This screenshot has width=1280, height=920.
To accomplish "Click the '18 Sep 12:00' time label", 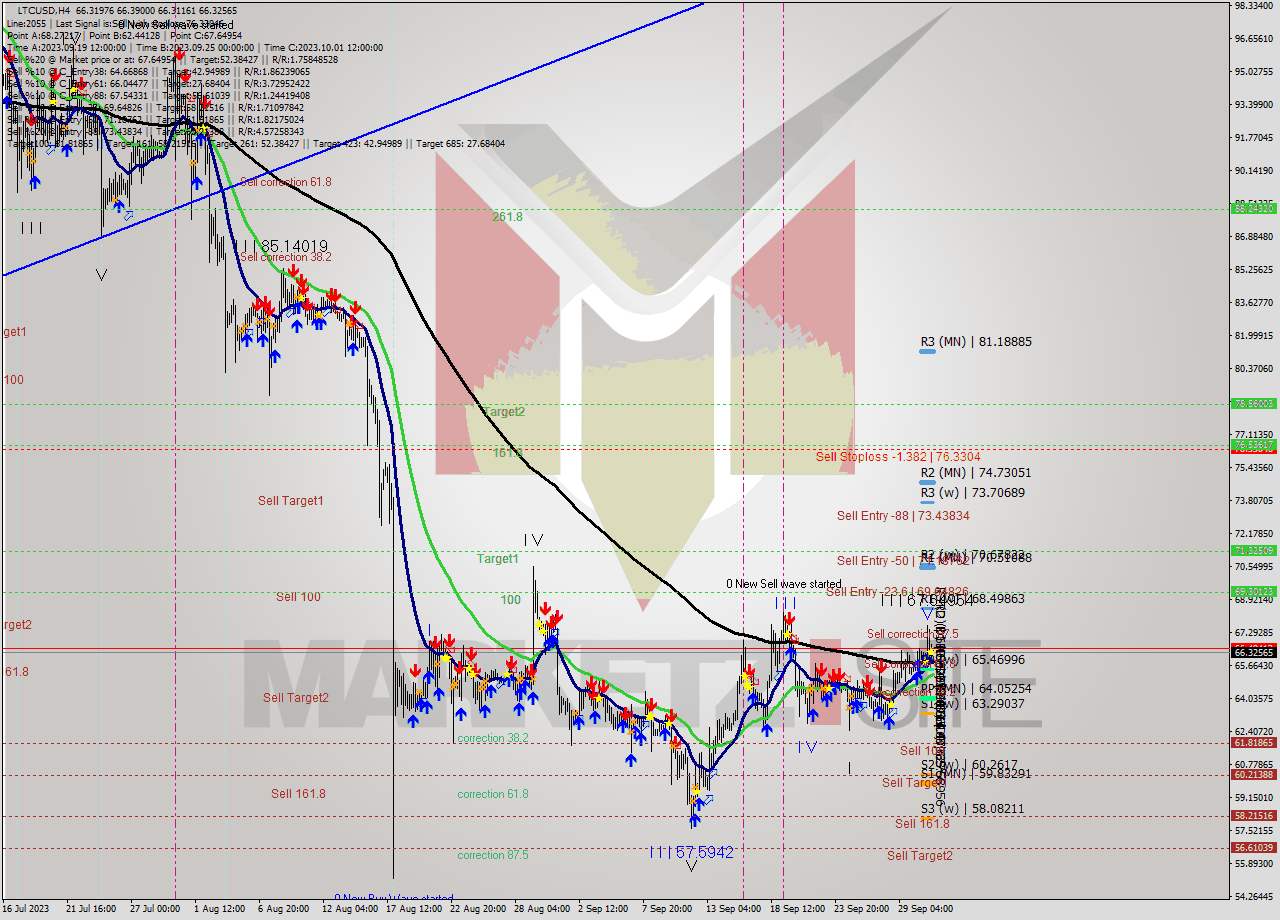I will click(x=797, y=909).
